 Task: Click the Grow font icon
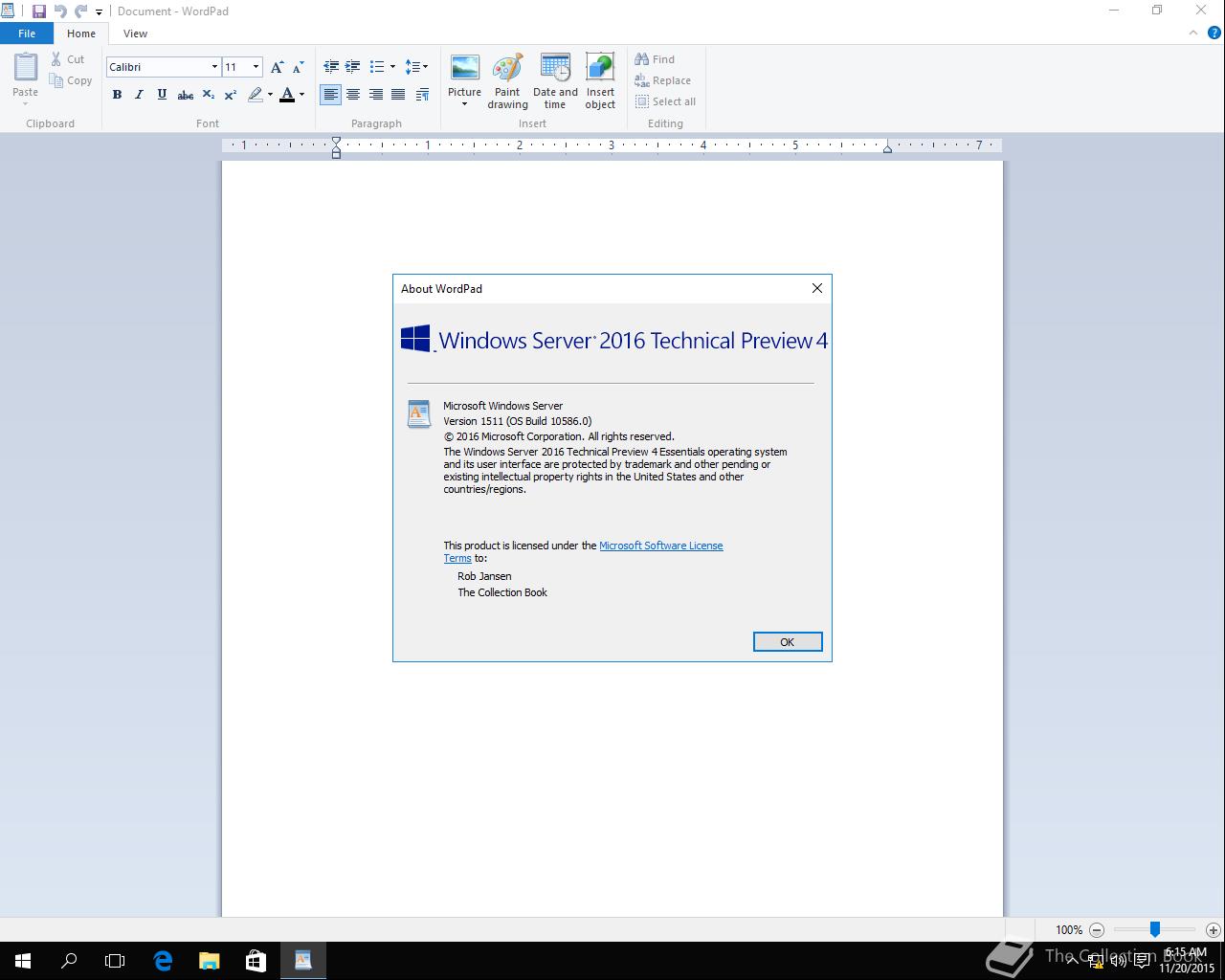coord(277,67)
